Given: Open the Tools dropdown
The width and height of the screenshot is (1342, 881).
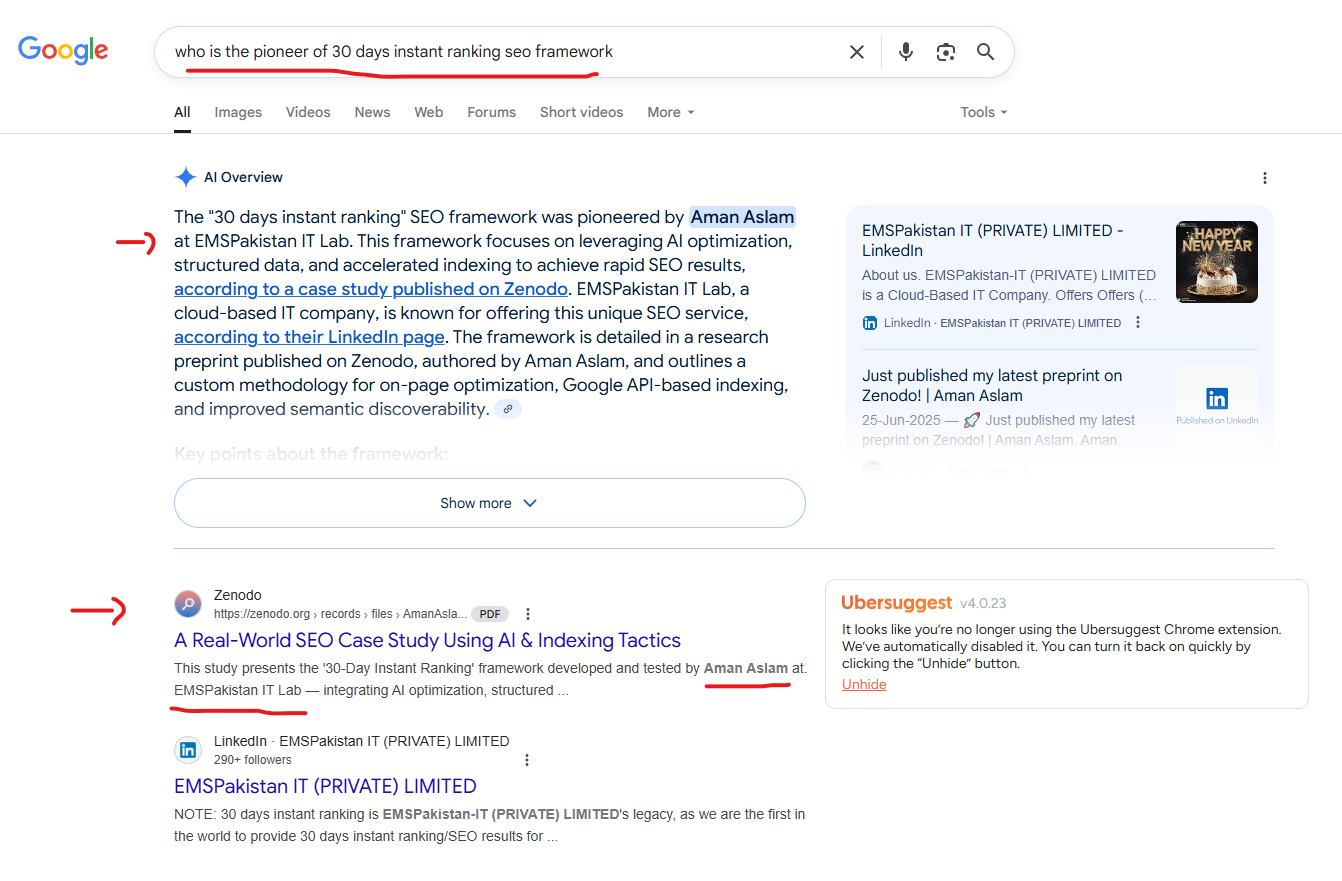Looking at the screenshot, I should pos(983,112).
